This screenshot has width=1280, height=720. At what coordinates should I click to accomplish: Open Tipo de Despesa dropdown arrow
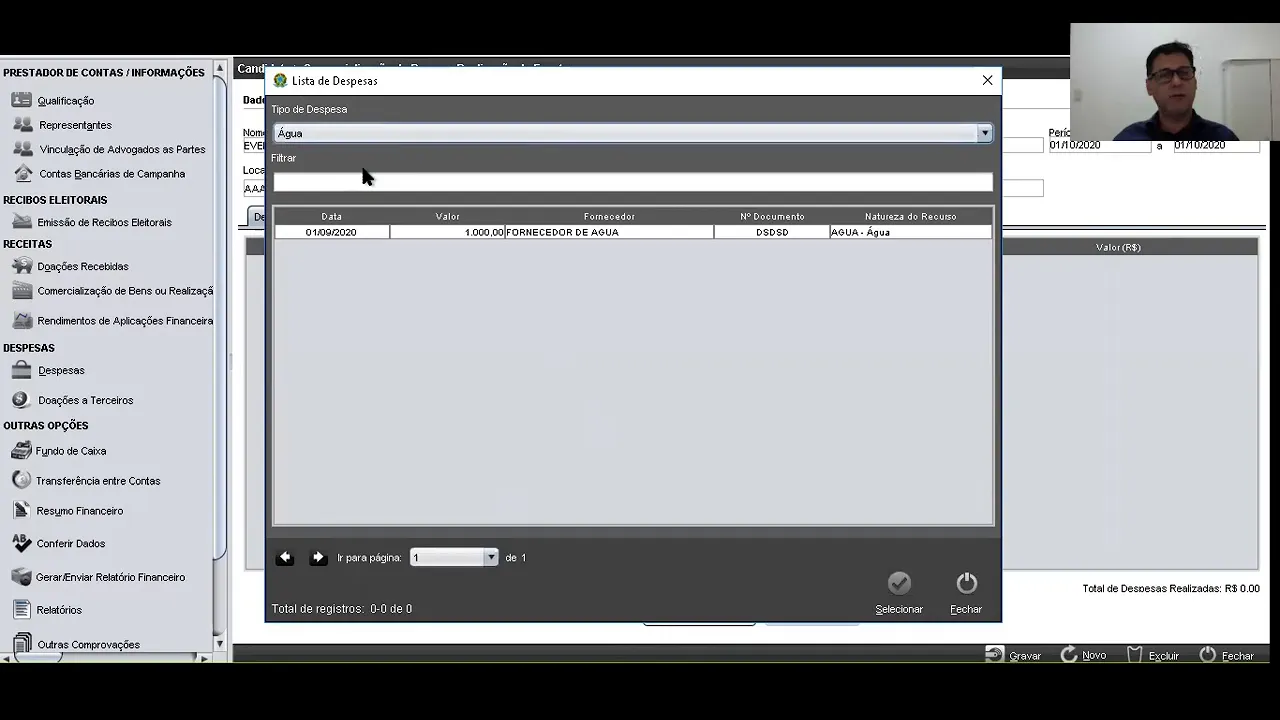click(984, 133)
